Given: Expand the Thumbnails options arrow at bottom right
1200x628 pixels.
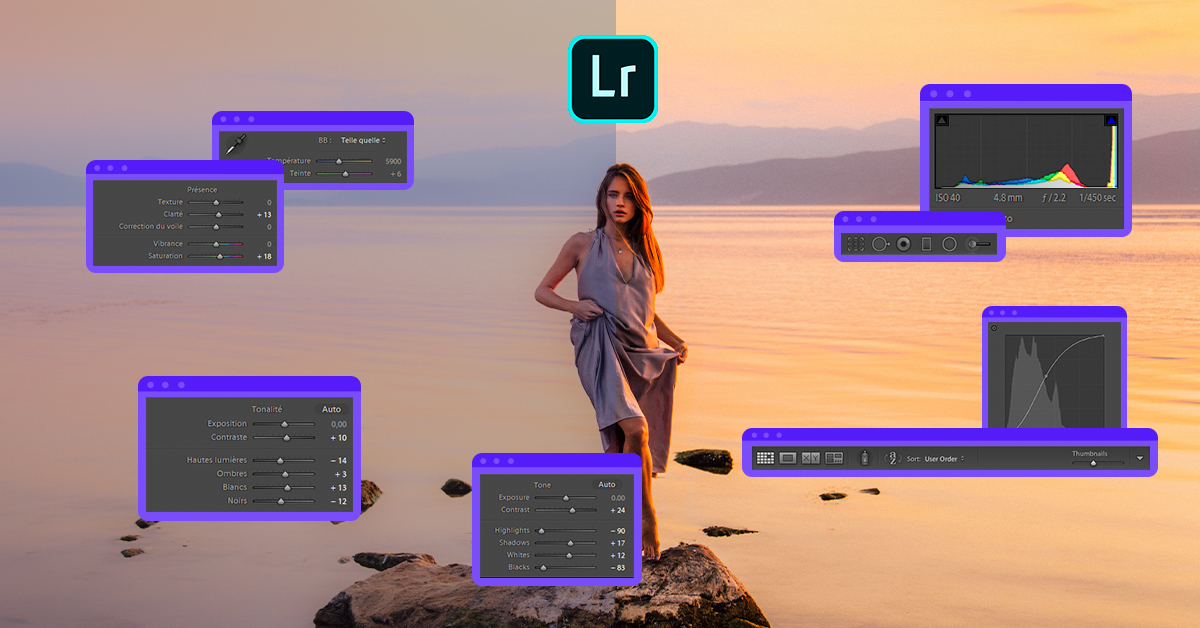Looking at the screenshot, I should (1139, 456).
